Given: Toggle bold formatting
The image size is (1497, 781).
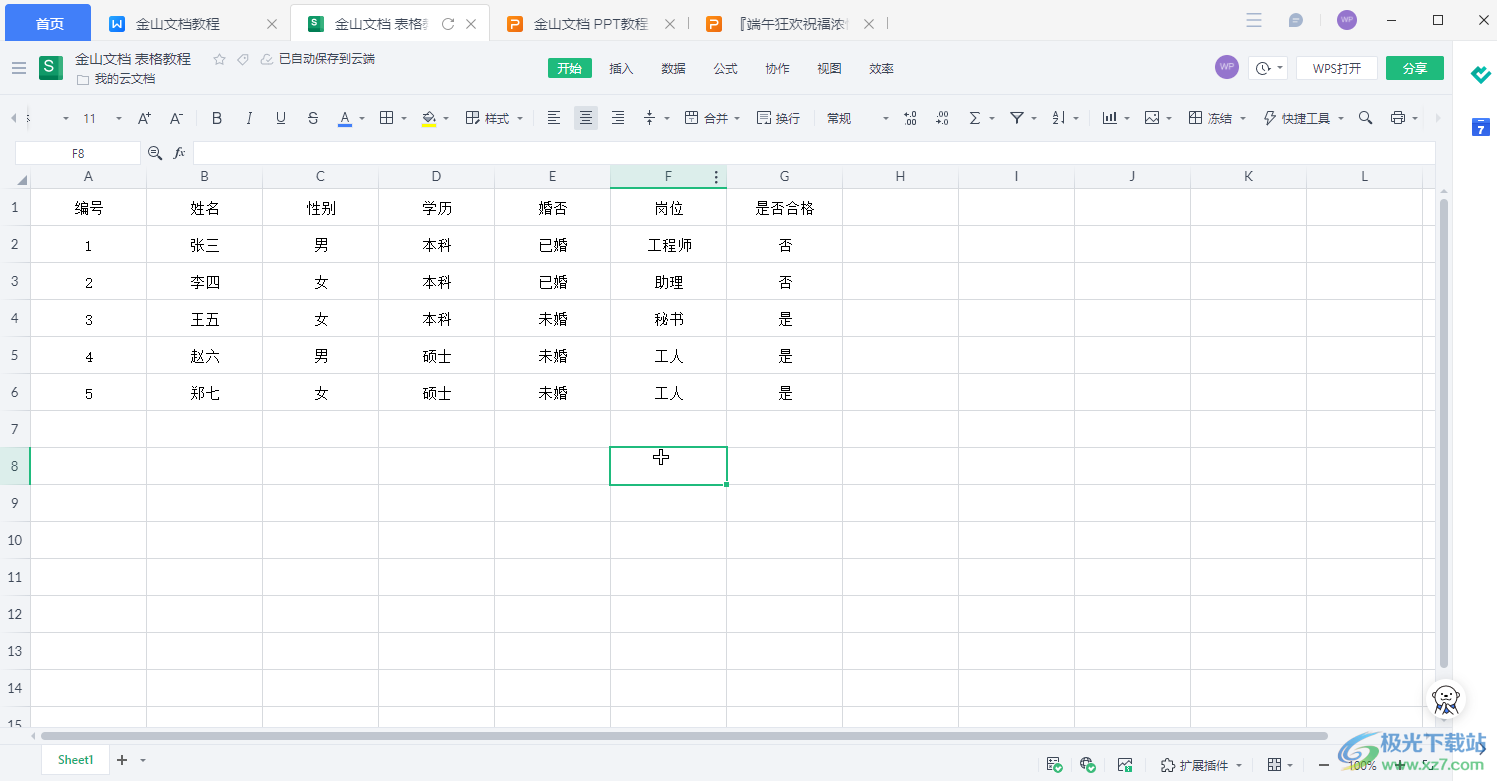Looking at the screenshot, I should click(217, 118).
